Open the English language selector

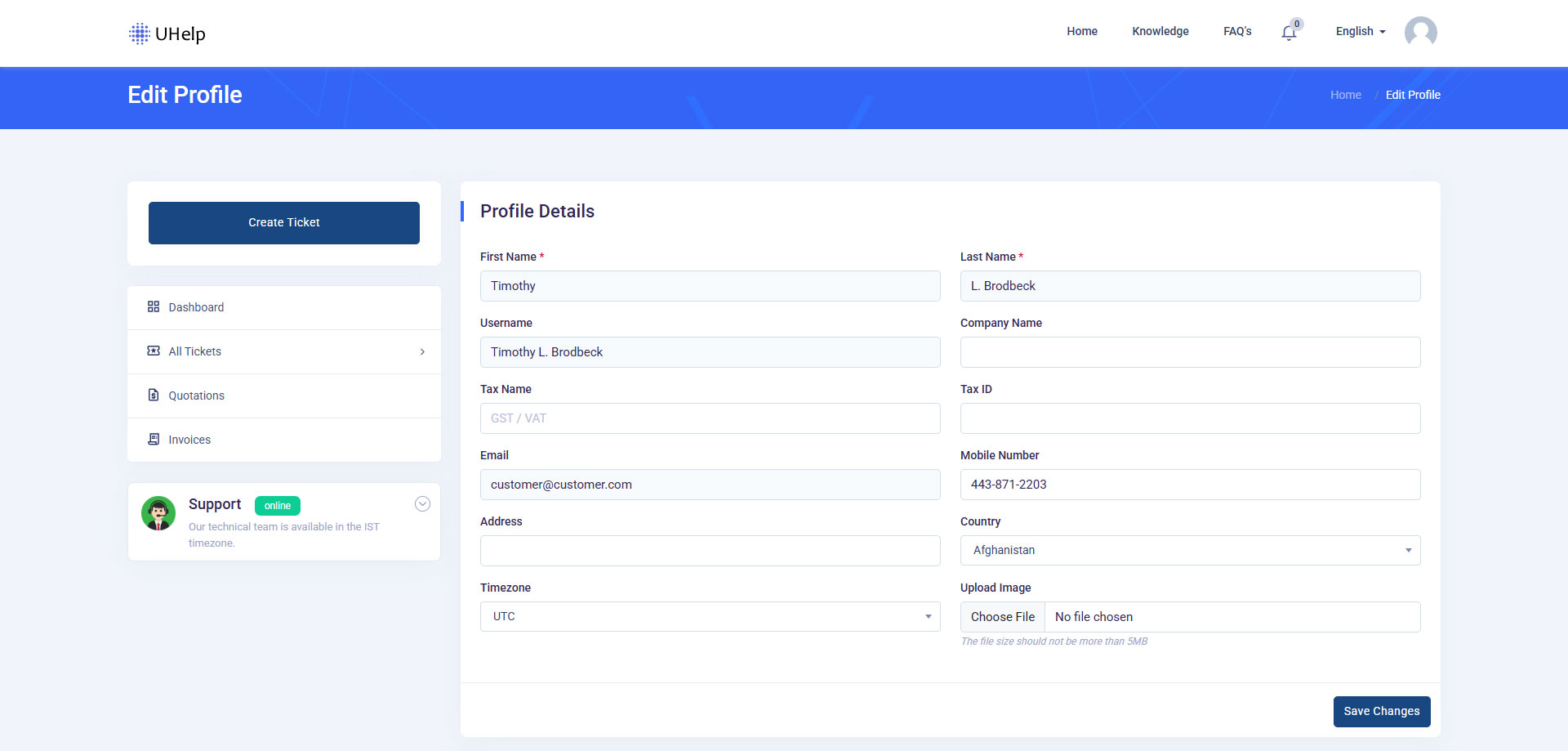1360,32
